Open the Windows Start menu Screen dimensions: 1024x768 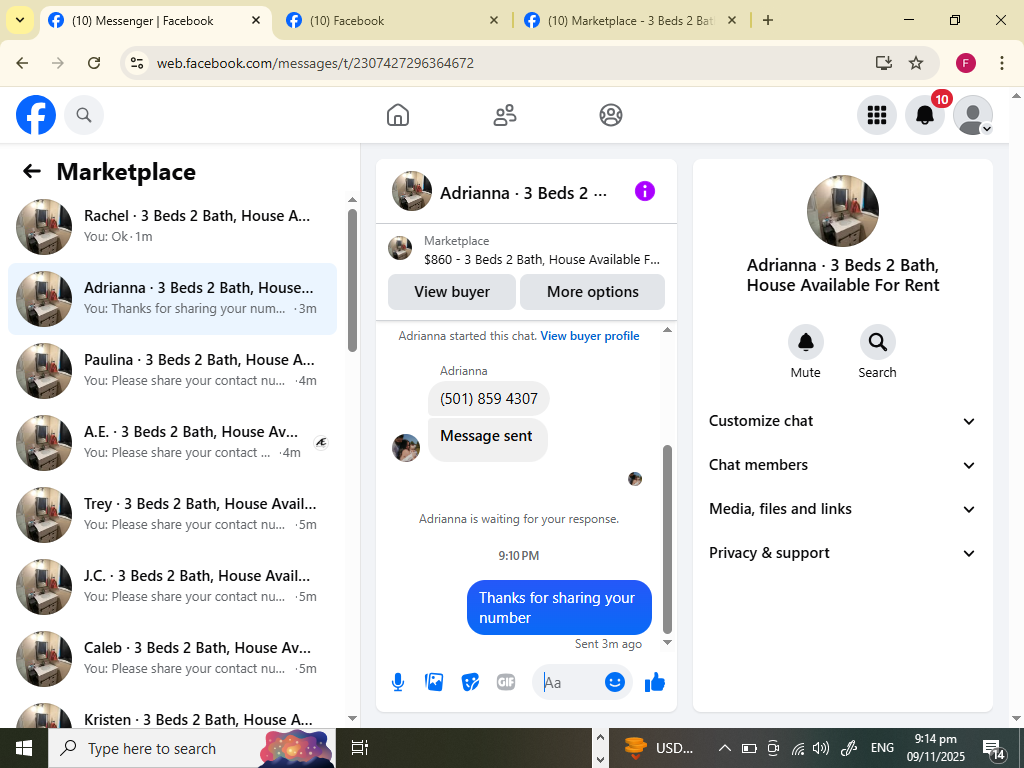point(24,748)
